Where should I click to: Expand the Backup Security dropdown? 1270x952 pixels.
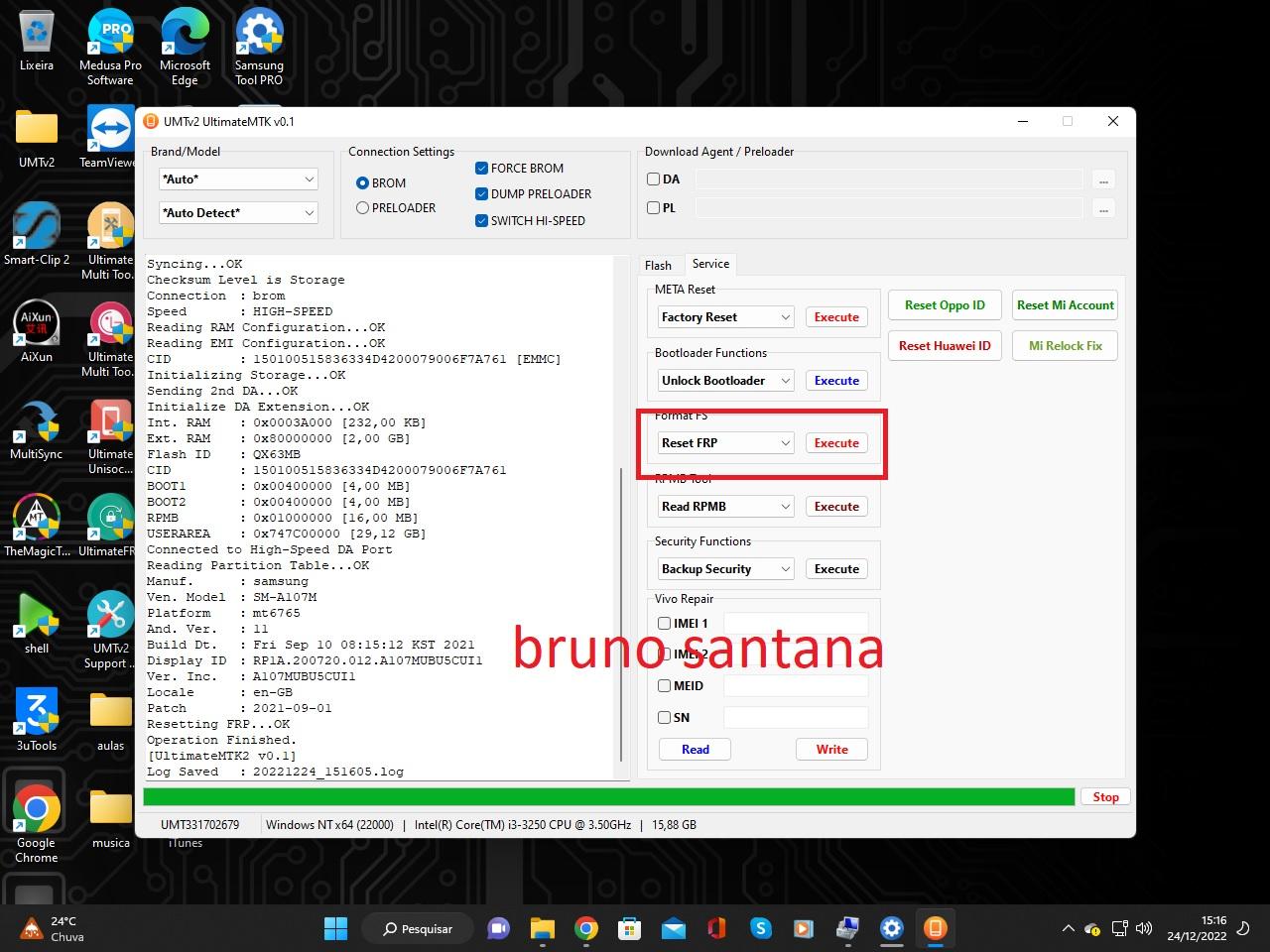[x=725, y=569]
